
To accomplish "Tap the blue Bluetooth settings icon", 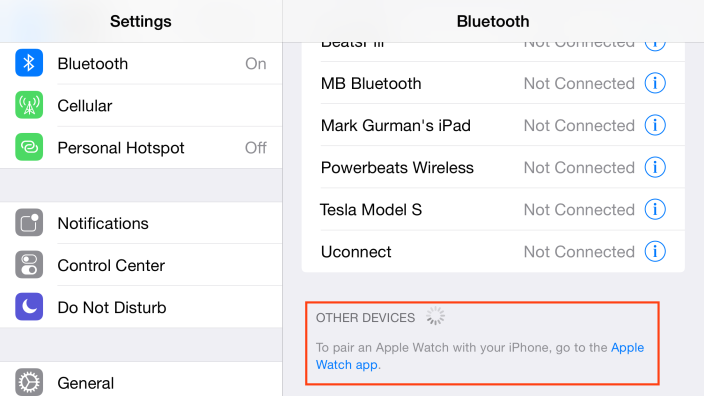I will [29, 63].
